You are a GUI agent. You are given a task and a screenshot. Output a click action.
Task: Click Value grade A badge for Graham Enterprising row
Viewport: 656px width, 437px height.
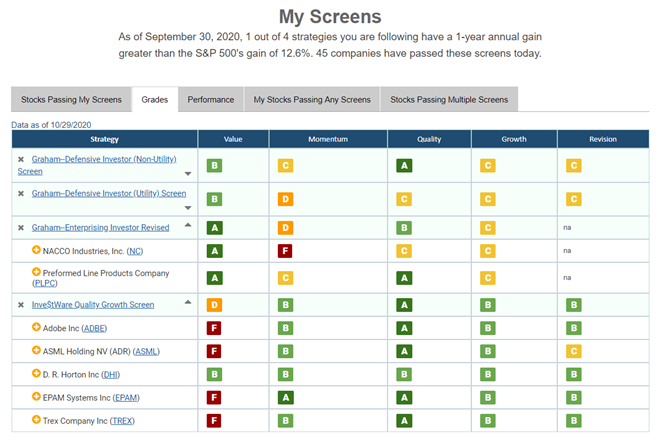[214, 228]
